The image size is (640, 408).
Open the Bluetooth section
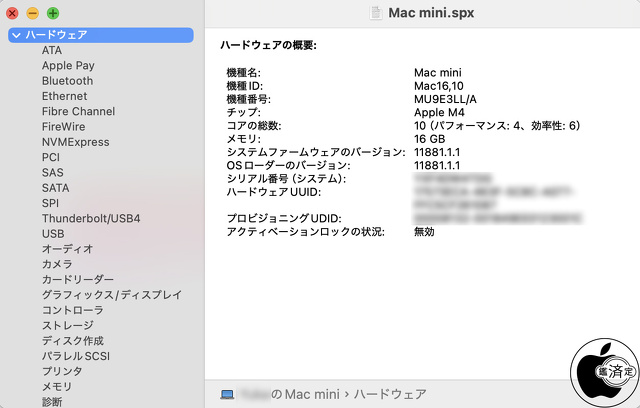67,81
